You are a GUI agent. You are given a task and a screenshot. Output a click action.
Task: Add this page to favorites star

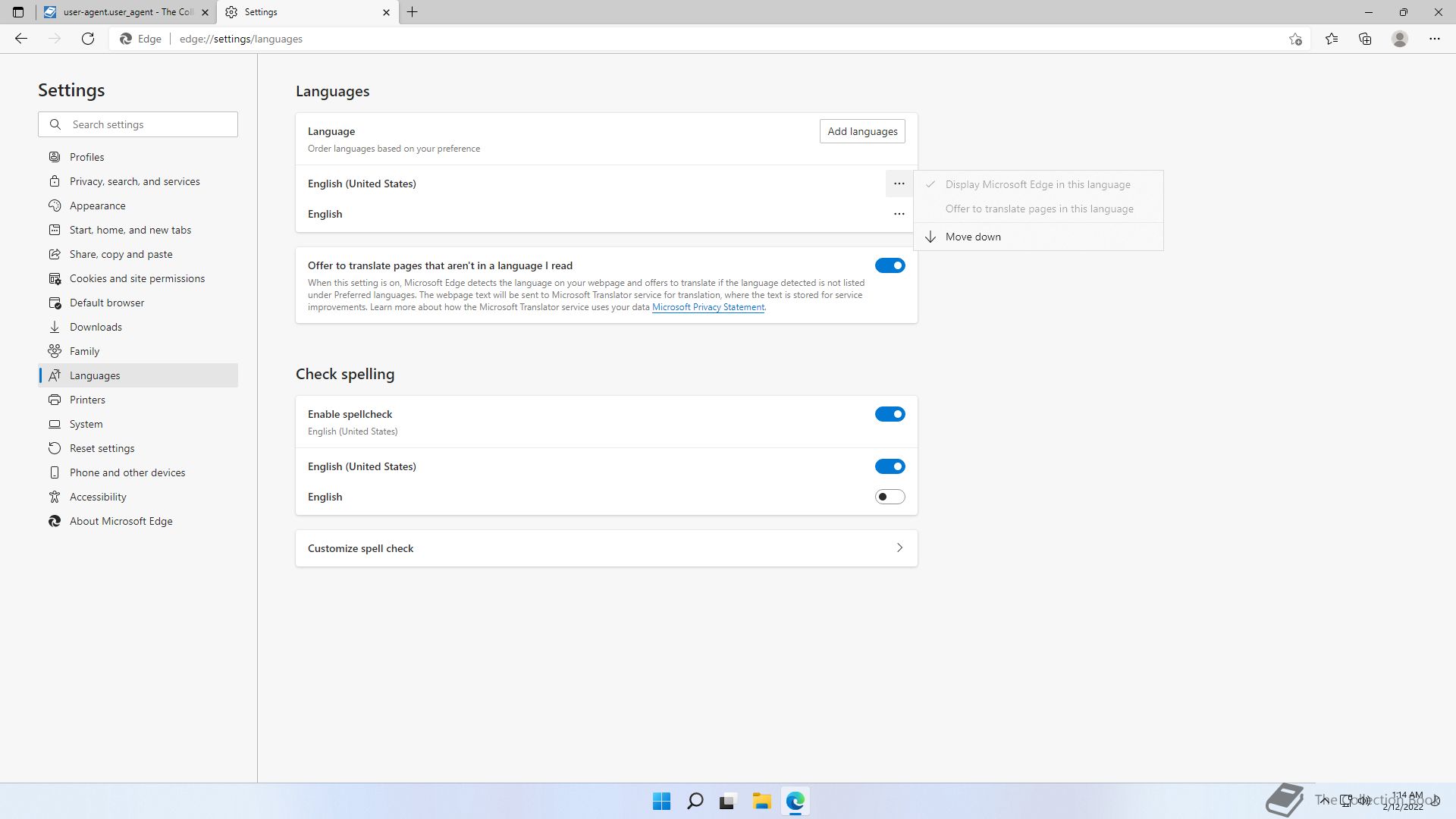(x=1295, y=39)
